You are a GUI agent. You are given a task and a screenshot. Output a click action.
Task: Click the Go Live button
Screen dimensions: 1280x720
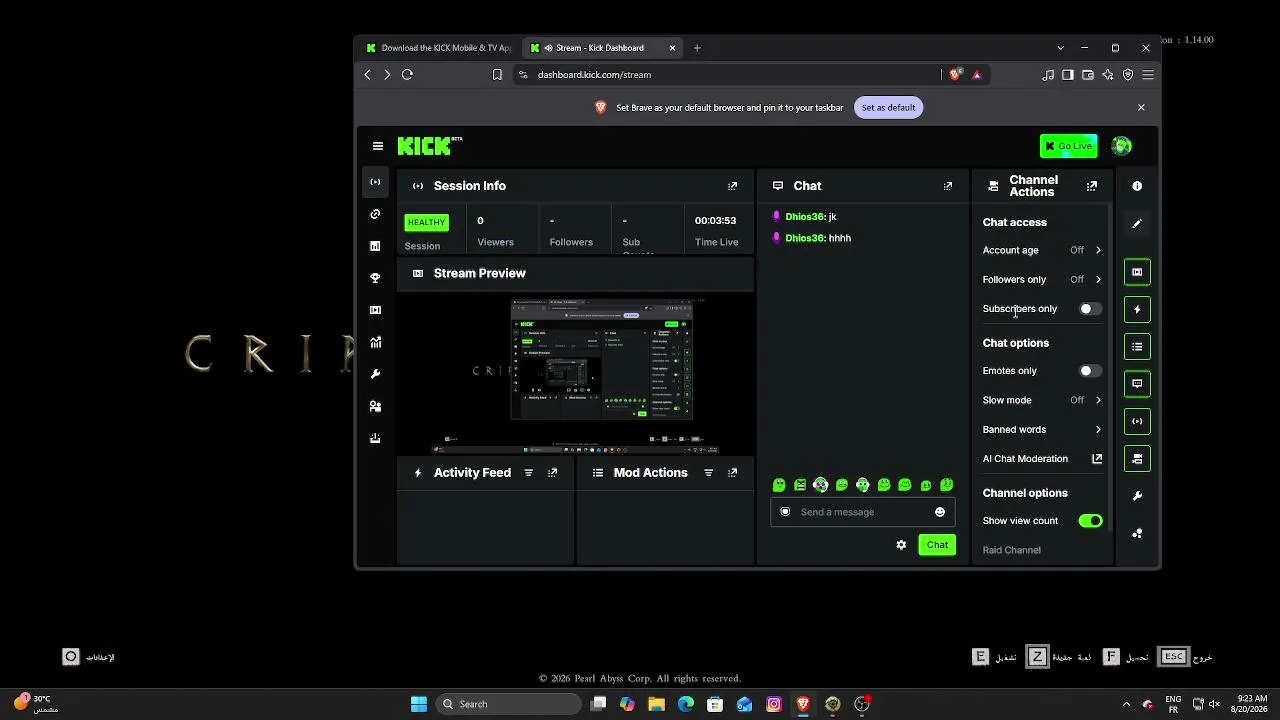coord(1068,146)
